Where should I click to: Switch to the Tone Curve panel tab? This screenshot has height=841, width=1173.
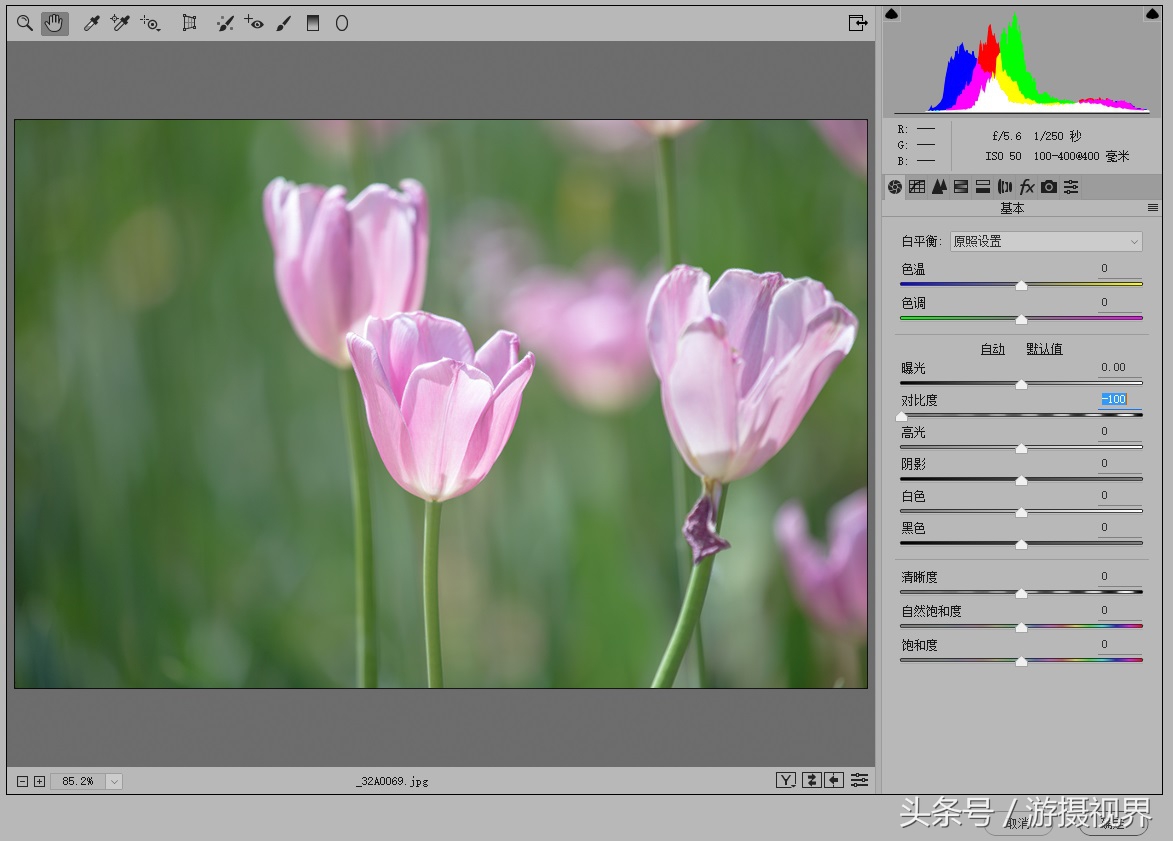917,187
